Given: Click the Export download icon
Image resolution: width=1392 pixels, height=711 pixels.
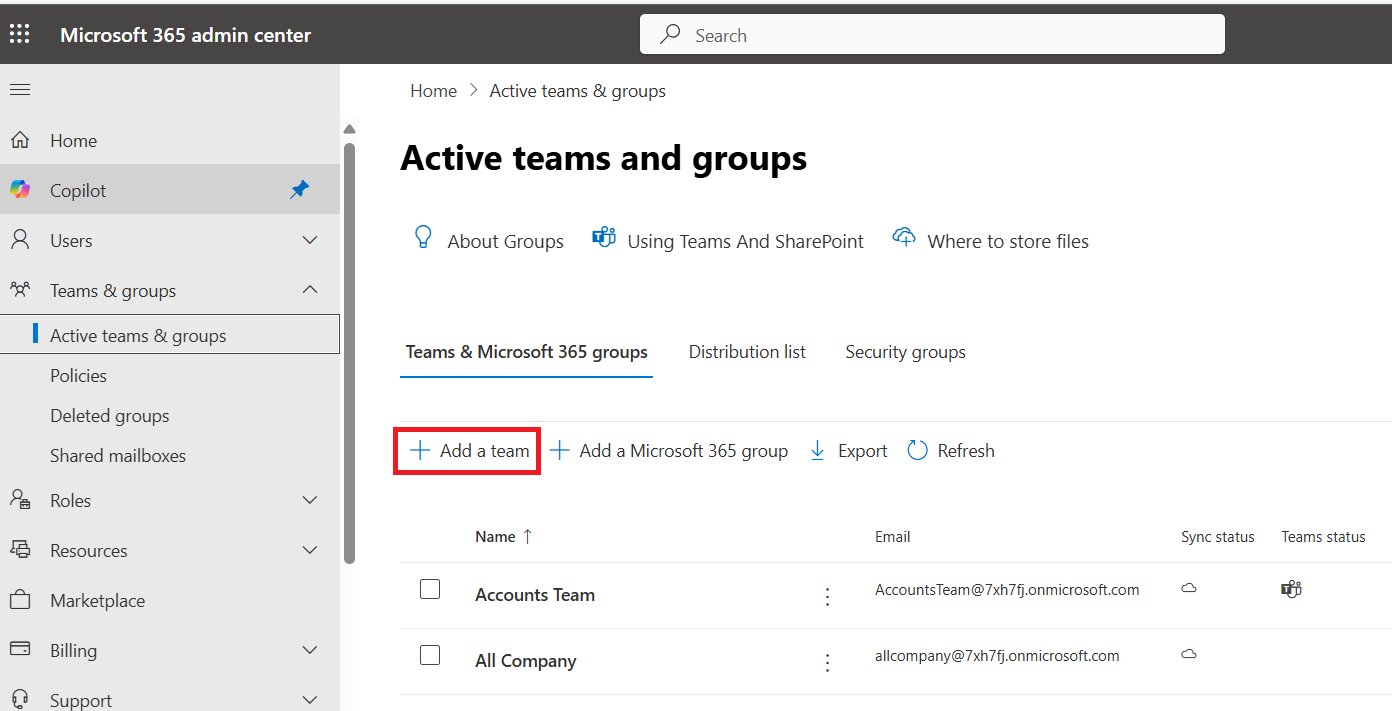Looking at the screenshot, I should pos(817,451).
